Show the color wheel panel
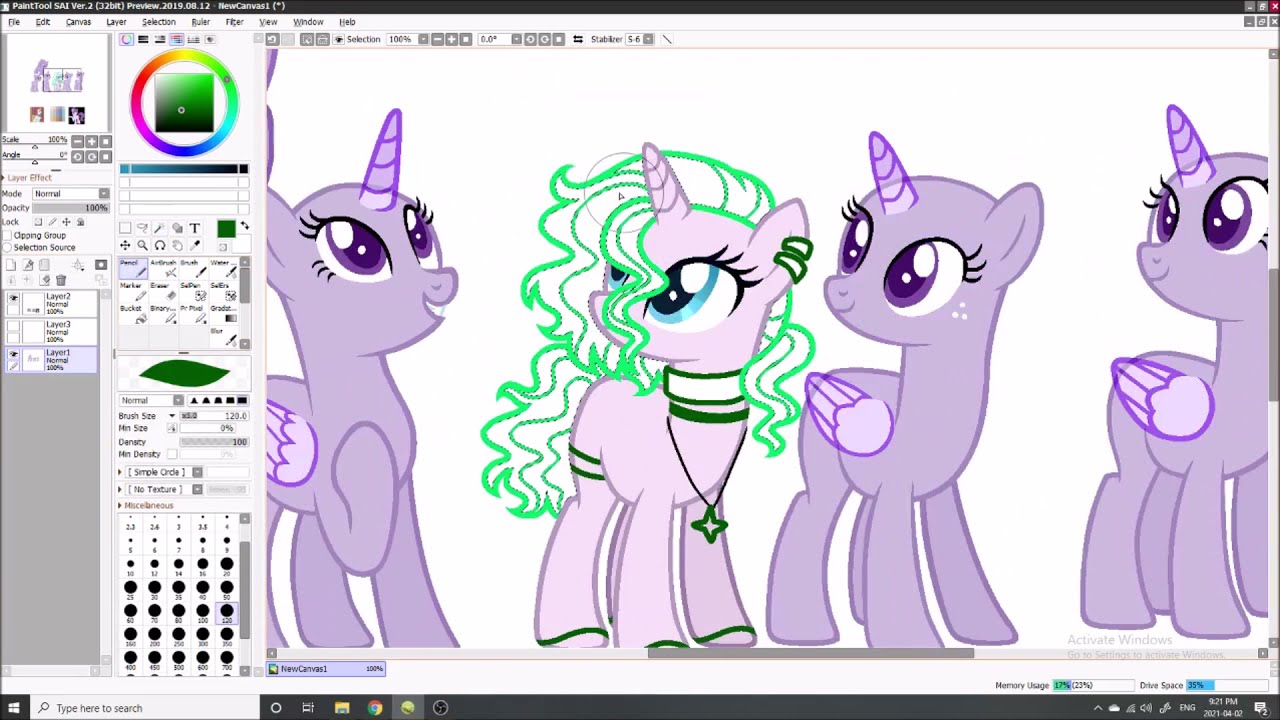This screenshot has height=720, width=1280. [x=126, y=39]
